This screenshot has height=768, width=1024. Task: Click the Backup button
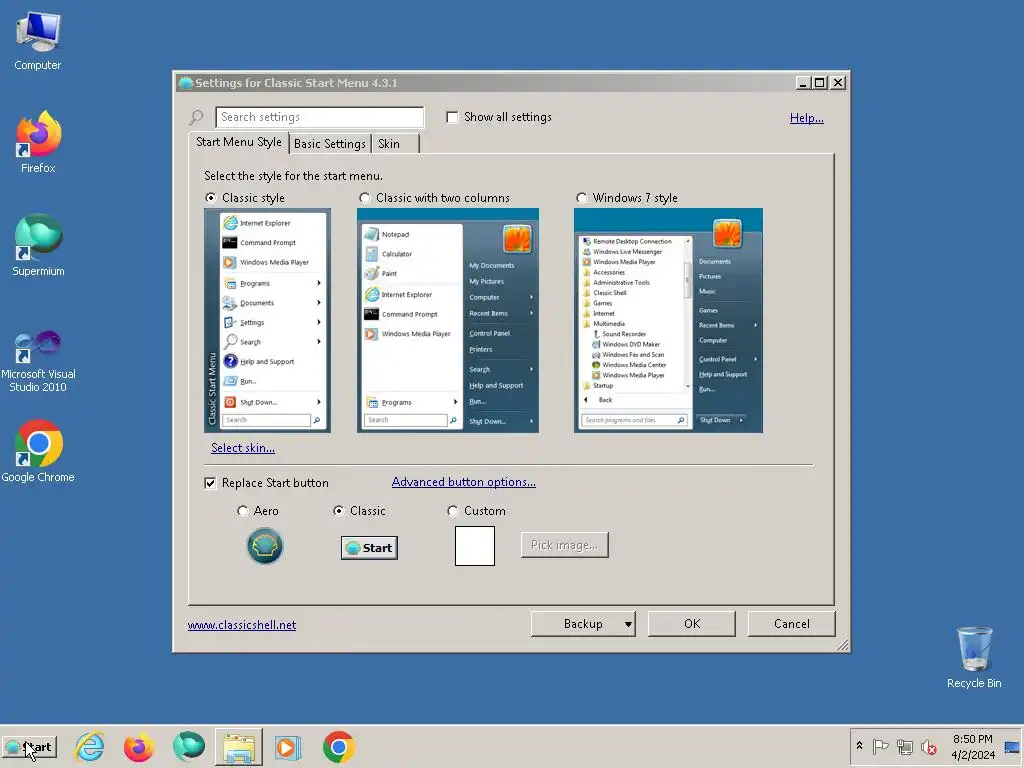(x=583, y=624)
